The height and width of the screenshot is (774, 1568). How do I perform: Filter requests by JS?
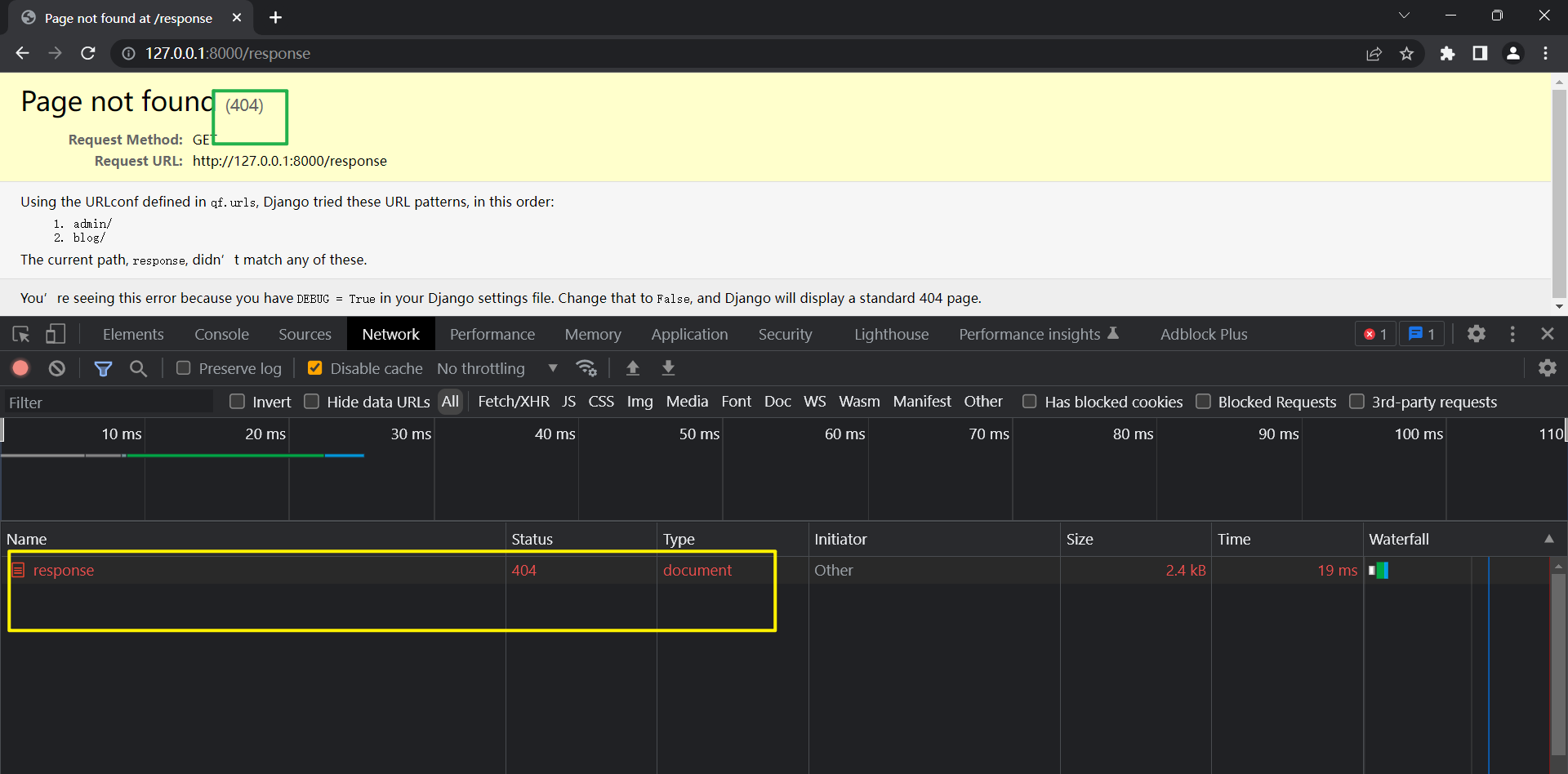coord(569,402)
